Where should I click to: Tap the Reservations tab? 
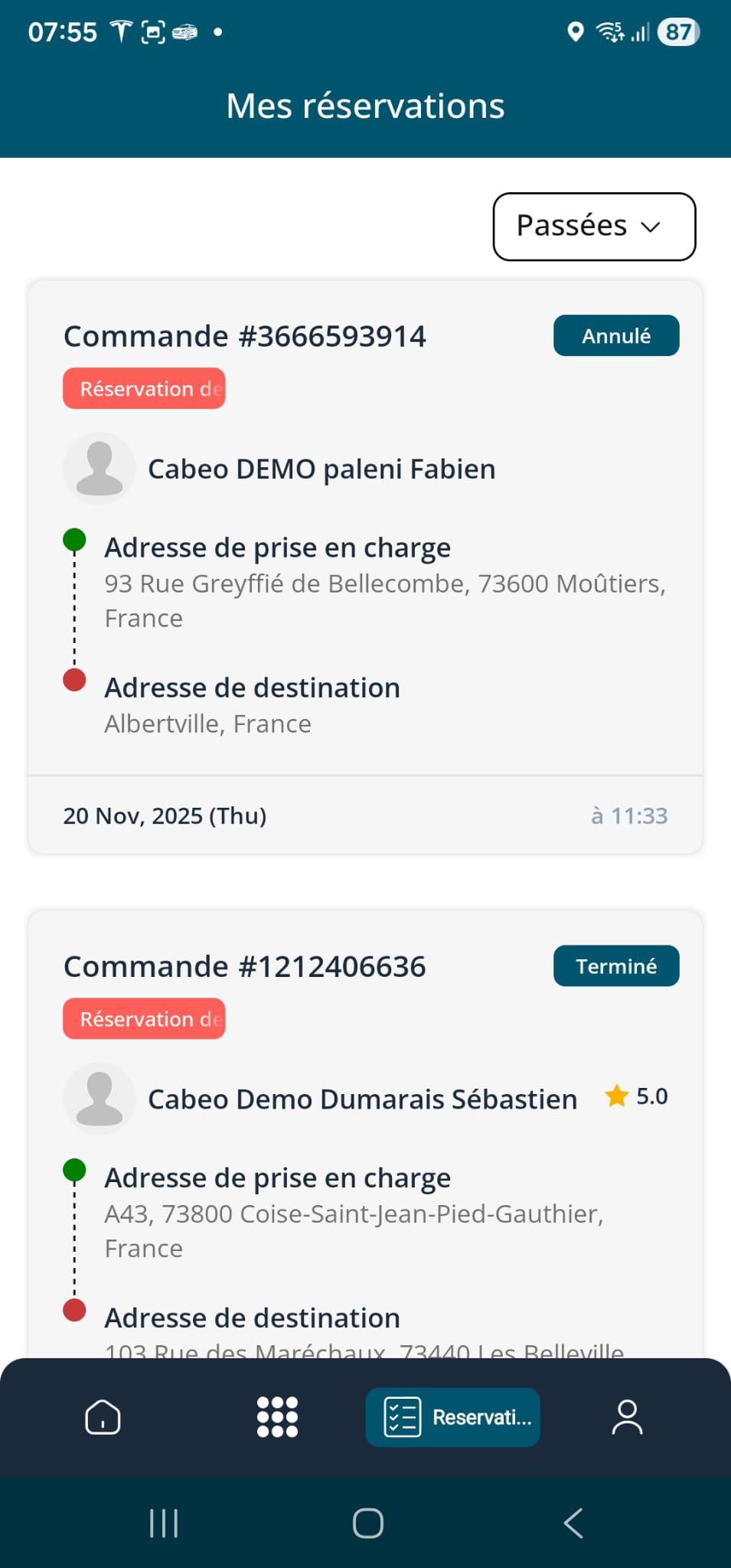tap(453, 1416)
